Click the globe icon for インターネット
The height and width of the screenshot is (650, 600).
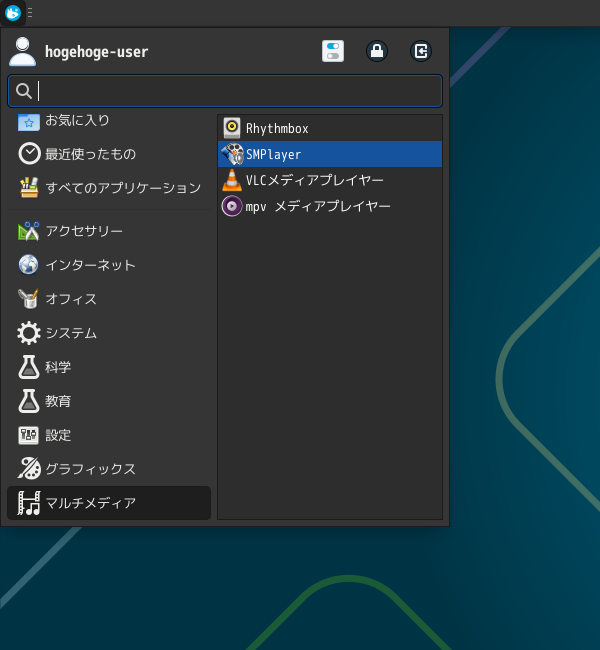point(29,265)
